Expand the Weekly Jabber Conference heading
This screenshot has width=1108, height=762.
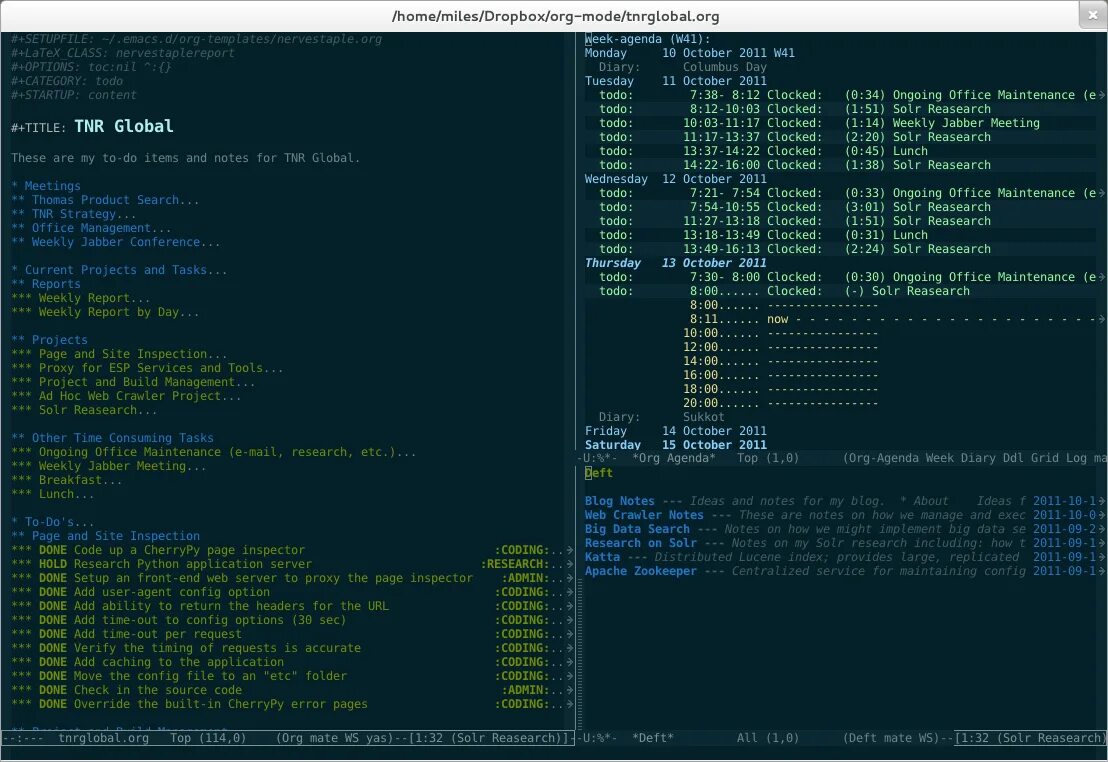pyautogui.click(x=116, y=242)
